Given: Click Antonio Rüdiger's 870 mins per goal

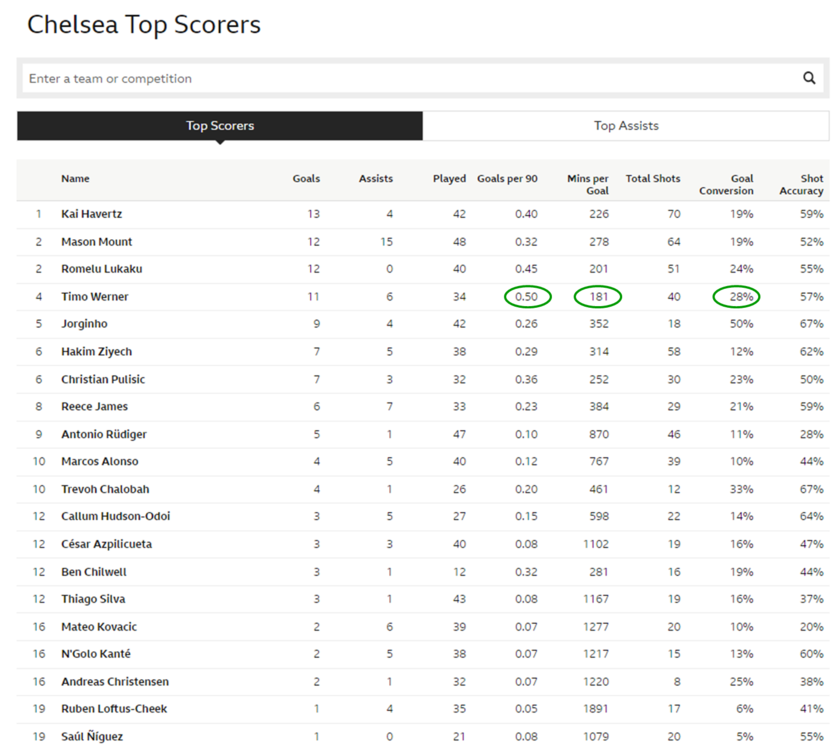Looking at the screenshot, I should [599, 434].
